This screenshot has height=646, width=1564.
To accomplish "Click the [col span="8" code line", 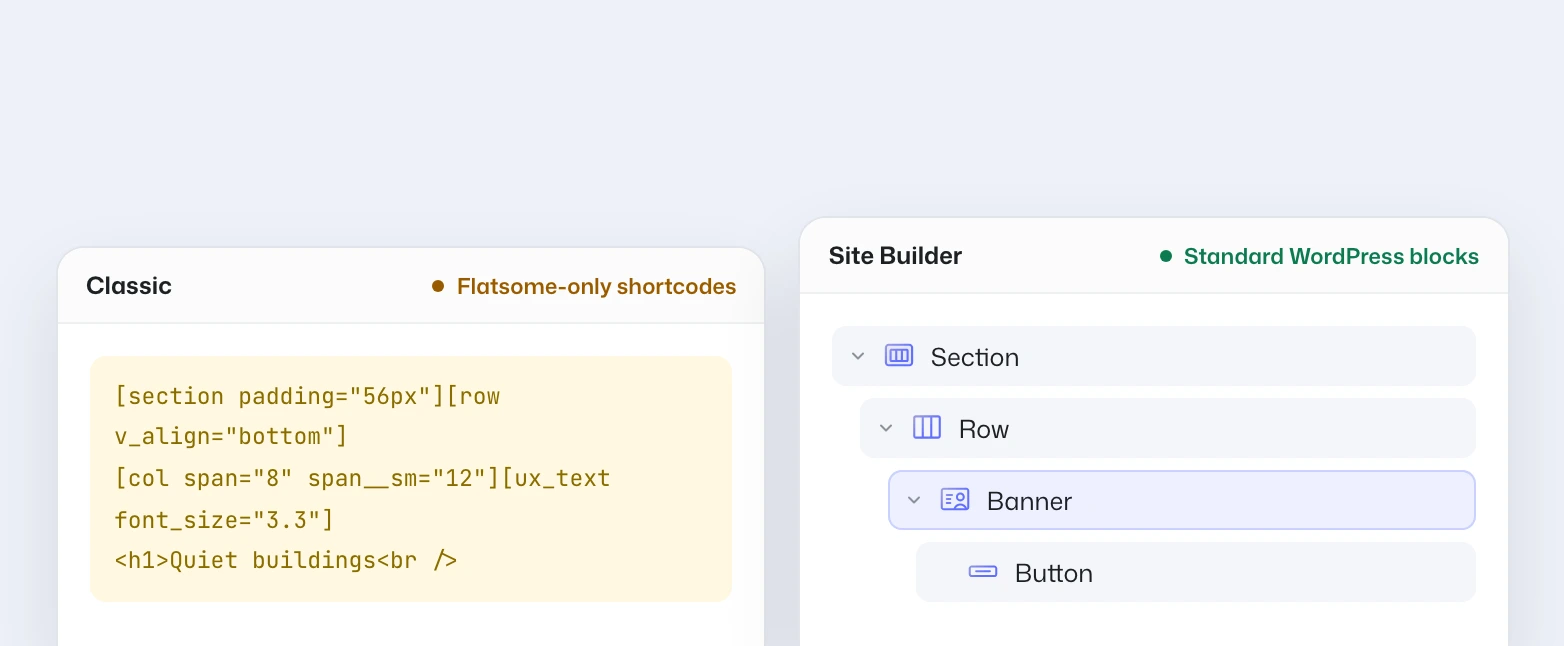I will (363, 478).
